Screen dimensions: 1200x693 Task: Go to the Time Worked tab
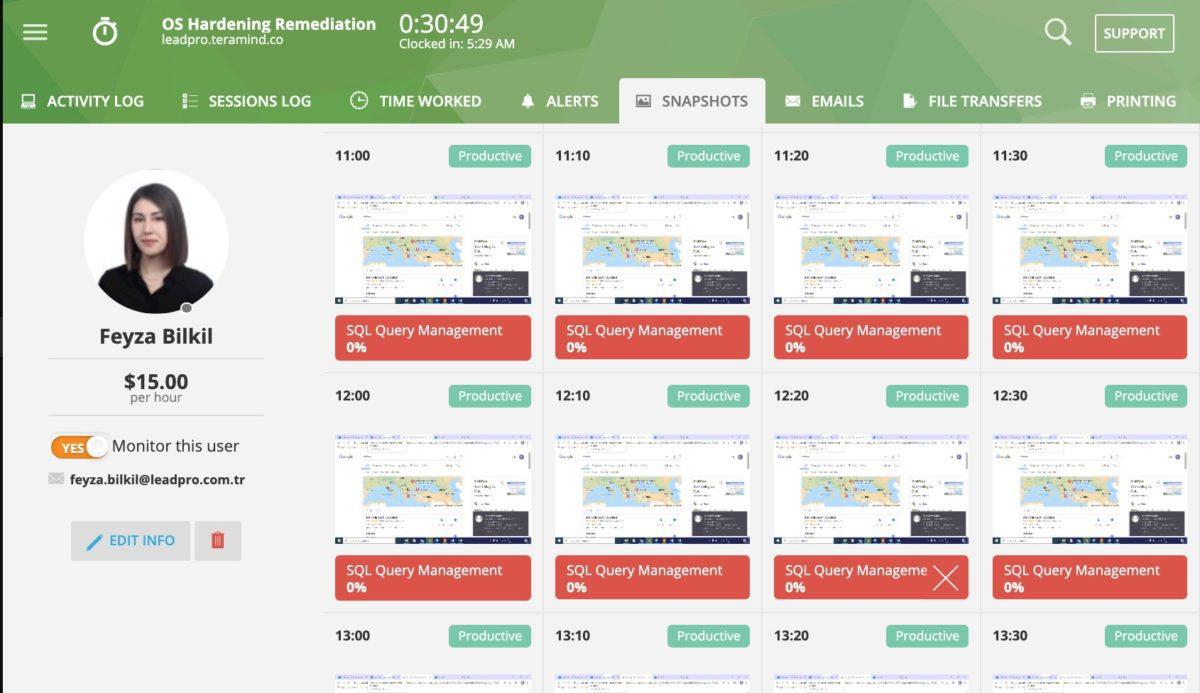tap(415, 101)
